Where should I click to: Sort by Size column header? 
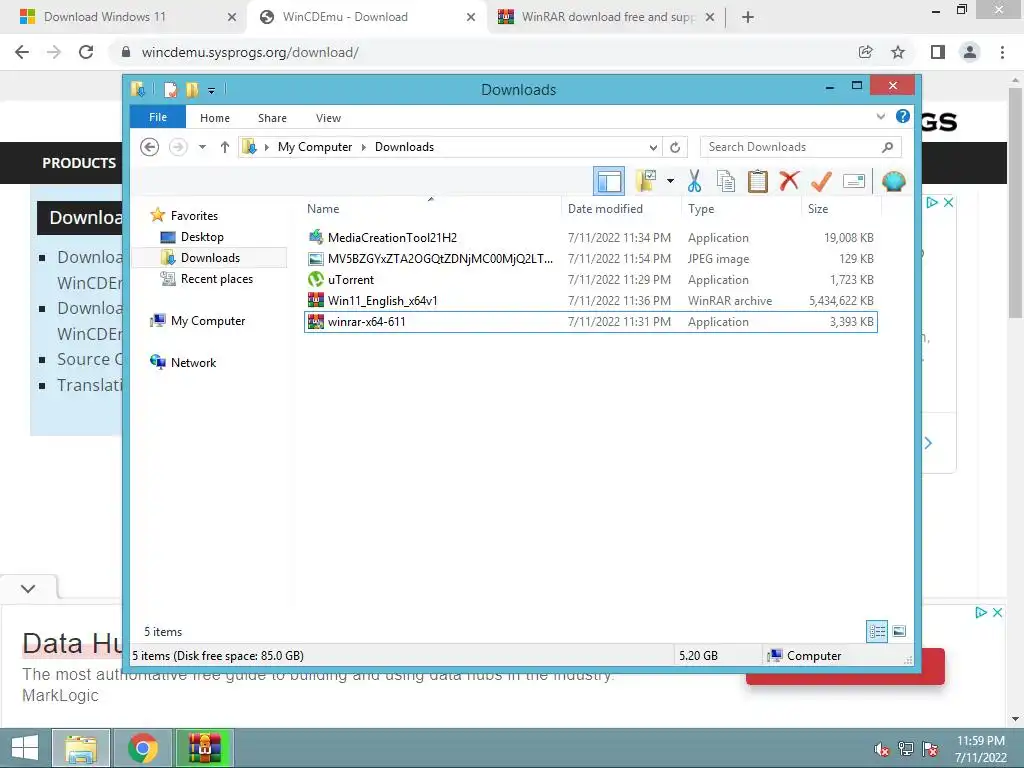click(x=841, y=209)
